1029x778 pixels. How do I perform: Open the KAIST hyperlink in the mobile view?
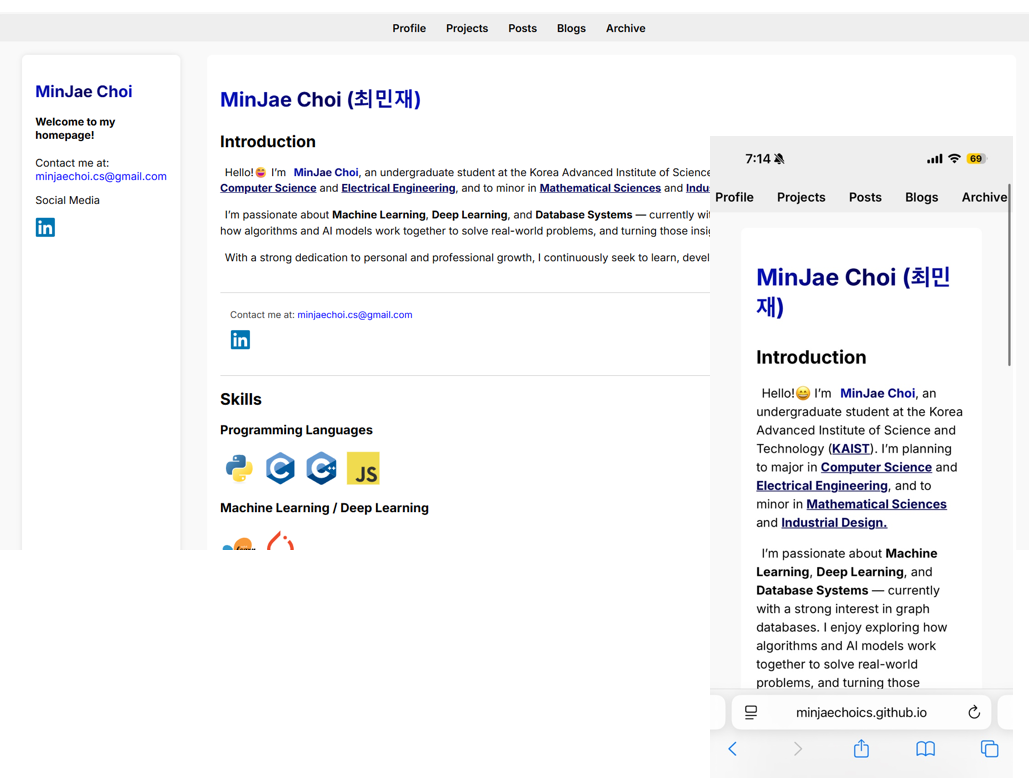[849, 448]
